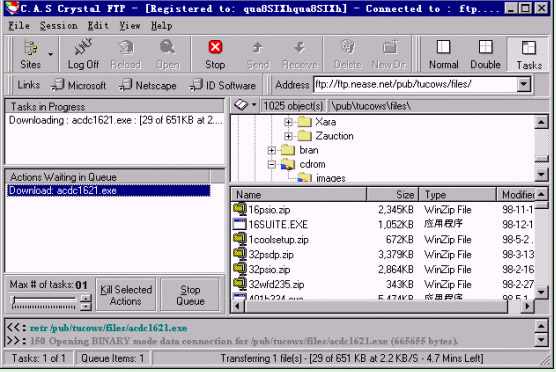Viewport: 556px width, 372px height.
Task: Click folder tree scrollbar down arrow
Action: click(x=541, y=174)
